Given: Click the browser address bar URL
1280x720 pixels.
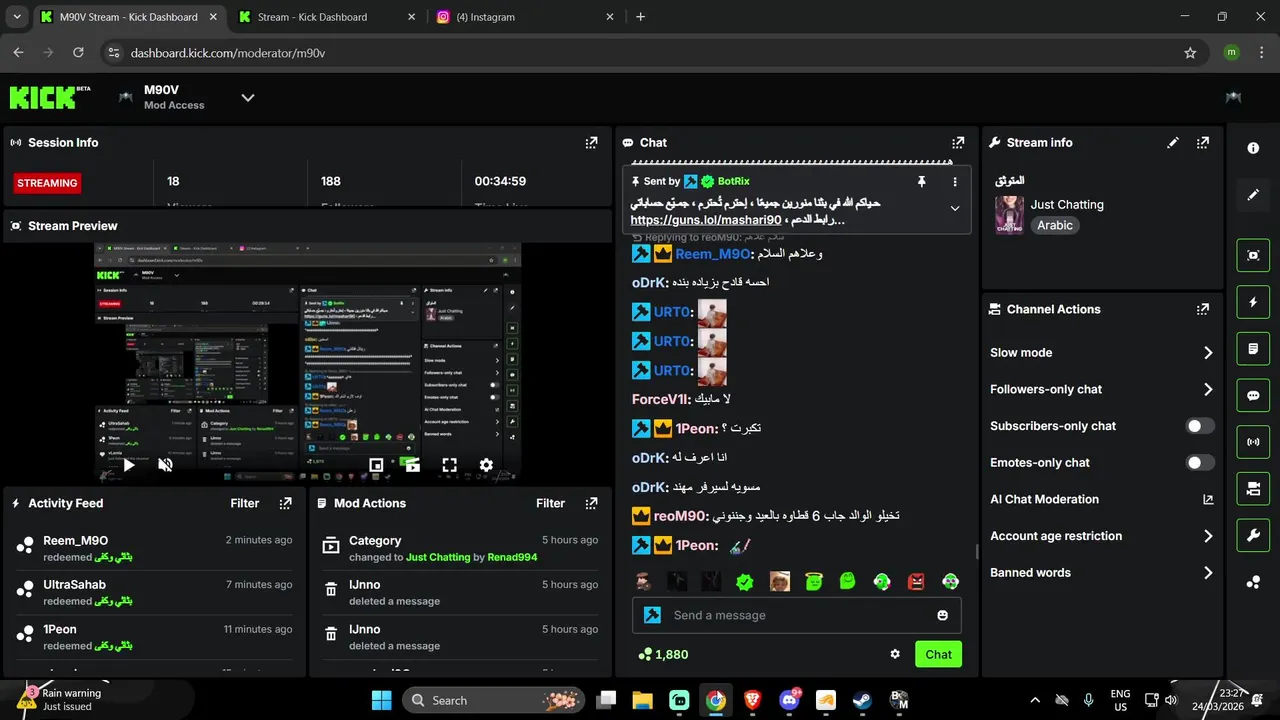Looking at the screenshot, I should tap(228, 53).
